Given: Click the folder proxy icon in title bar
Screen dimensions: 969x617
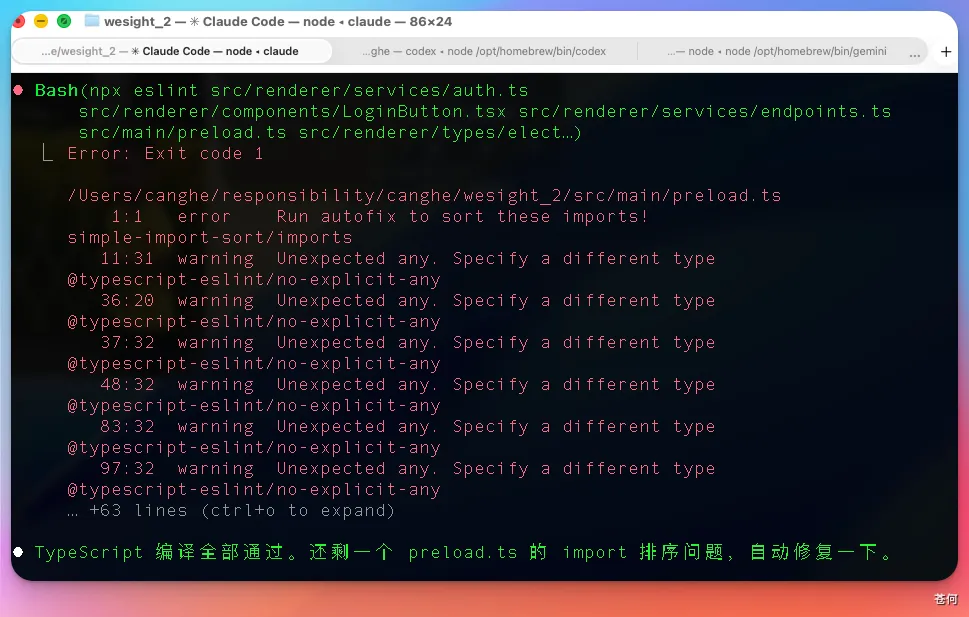Looking at the screenshot, I should click(x=92, y=21).
